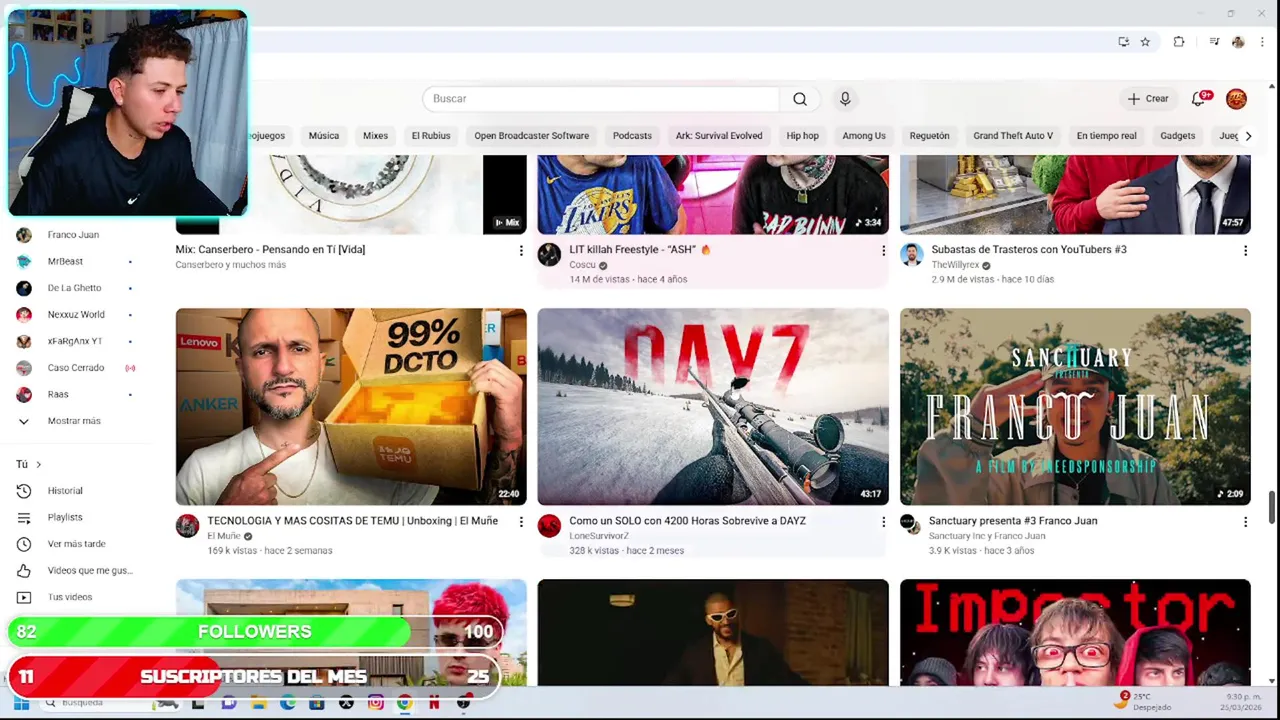This screenshot has height=720, width=1280.
Task: Select Grand Theft Auto V chip
Action: (x=1013, y=136)
